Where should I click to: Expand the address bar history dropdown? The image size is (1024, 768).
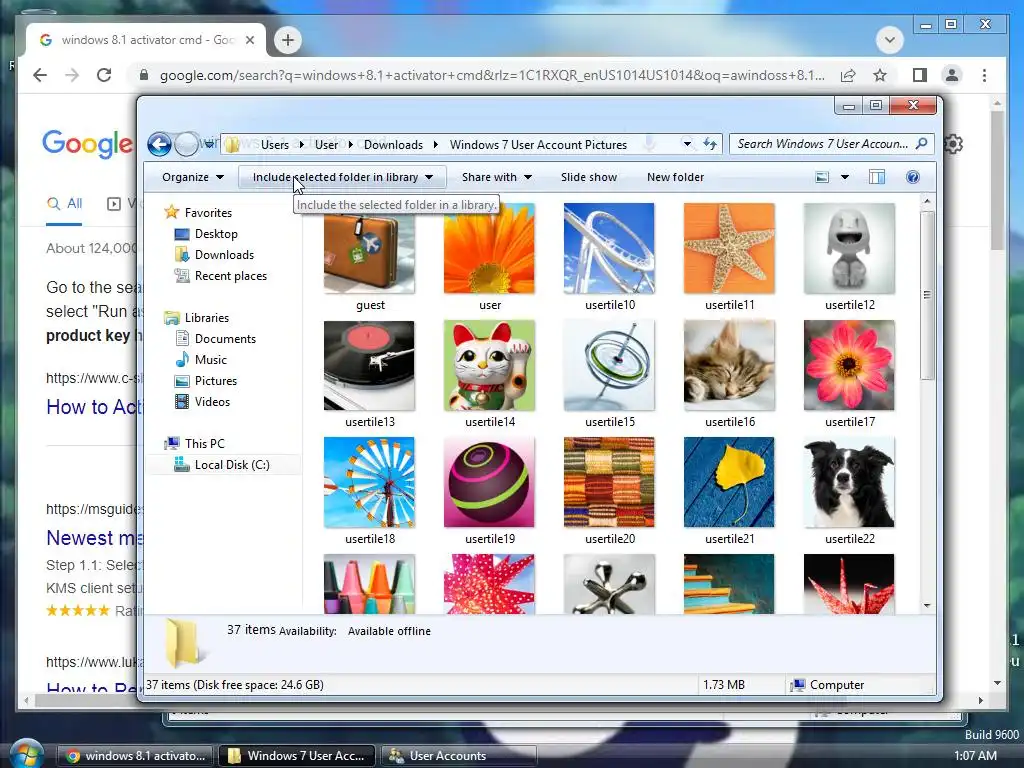[687, 144]
